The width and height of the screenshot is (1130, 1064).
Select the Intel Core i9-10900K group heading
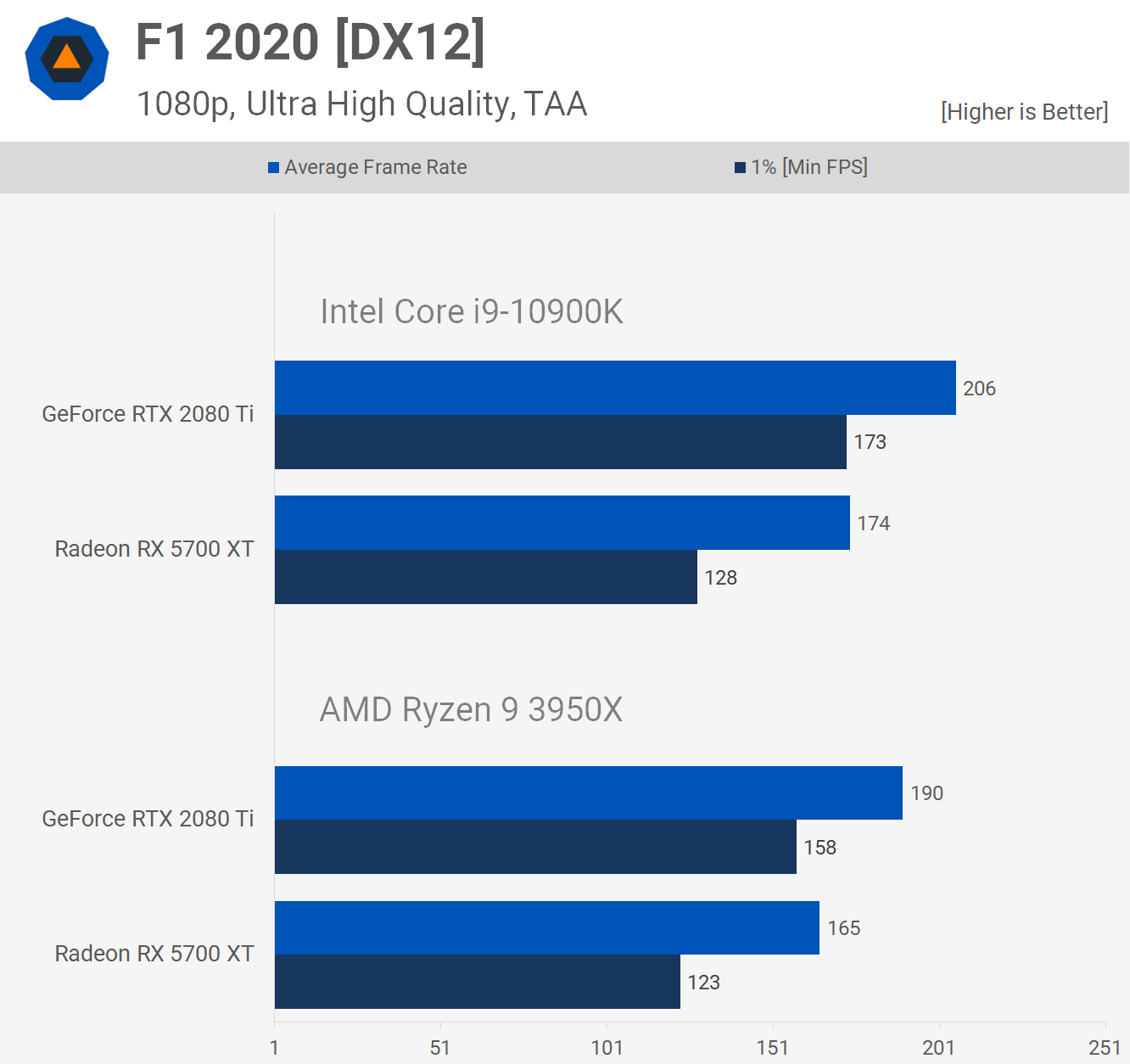(x=471, y=311)
